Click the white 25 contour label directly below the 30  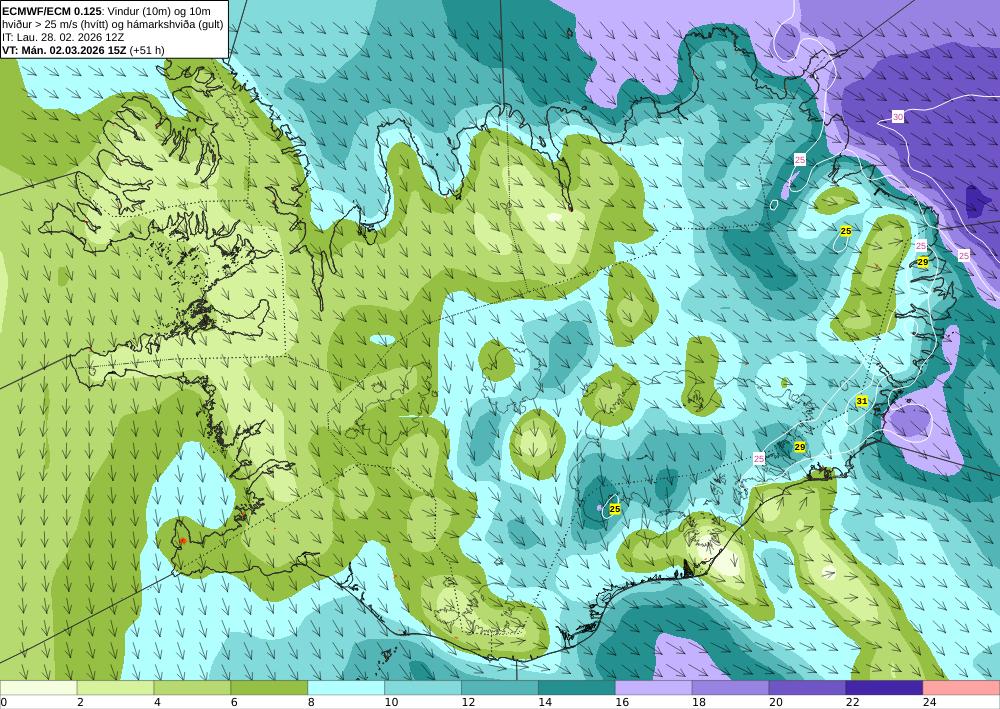[x=800, y=159]
